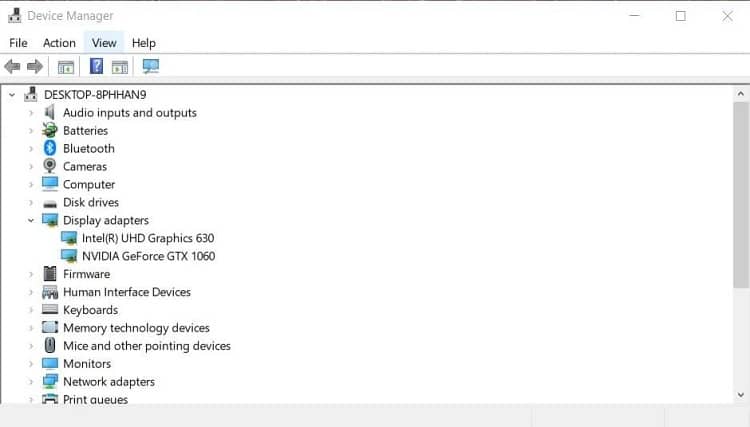Click the Batteries category icon
750x427 pixels.
coord(50,130)
